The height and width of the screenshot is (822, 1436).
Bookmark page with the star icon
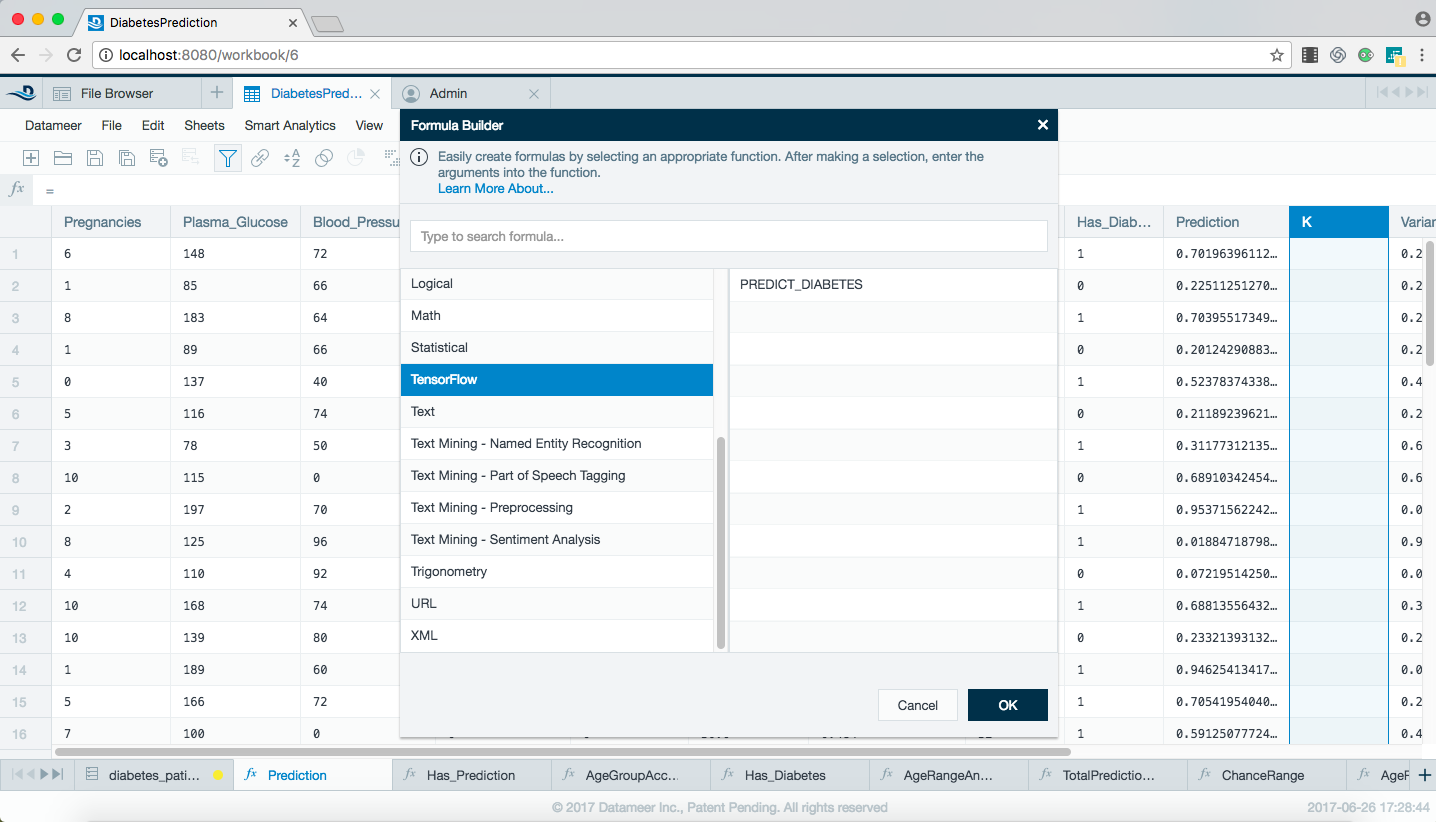click(x=1277, y=55)
